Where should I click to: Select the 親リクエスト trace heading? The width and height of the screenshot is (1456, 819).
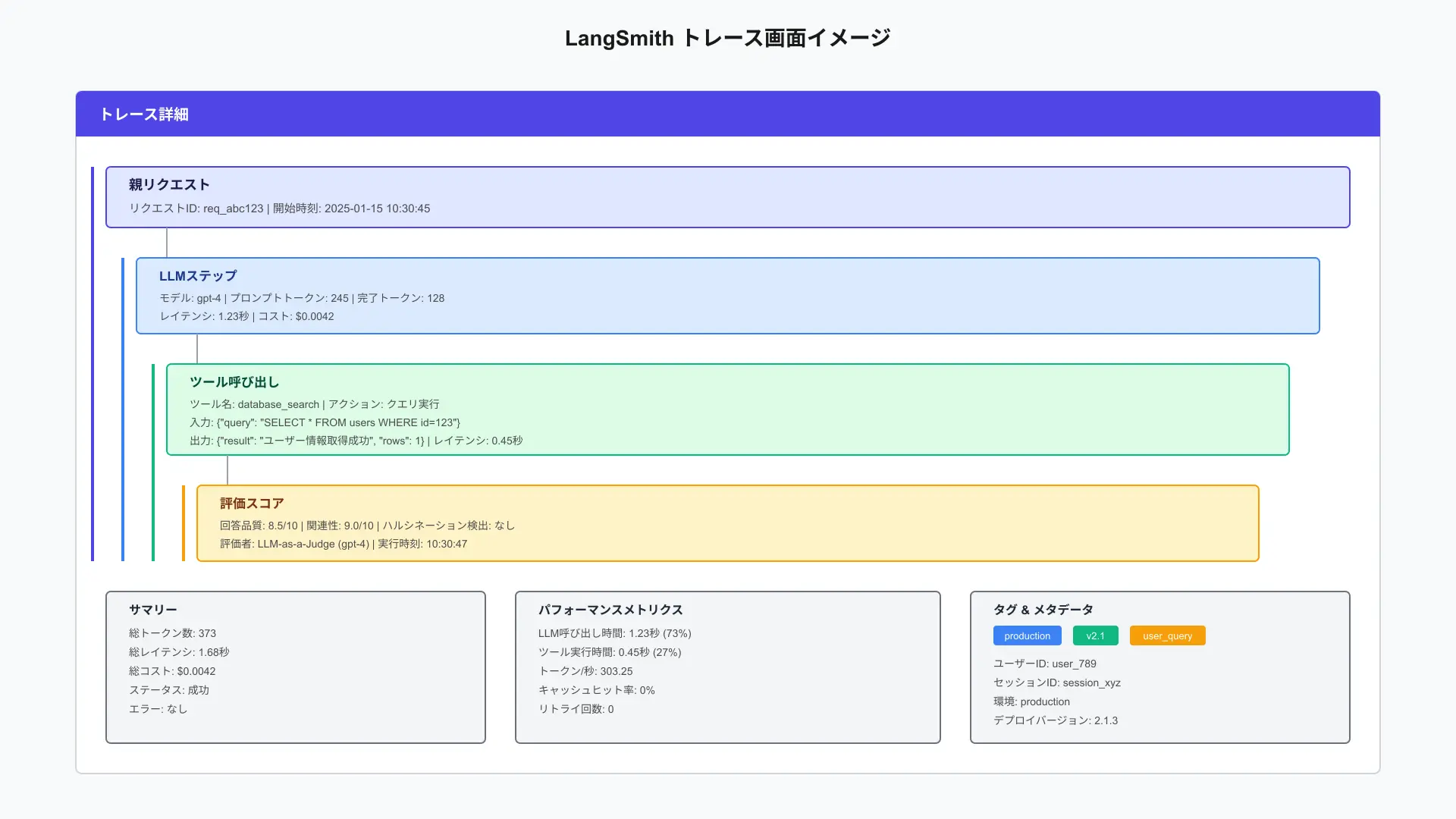point(169,184)
